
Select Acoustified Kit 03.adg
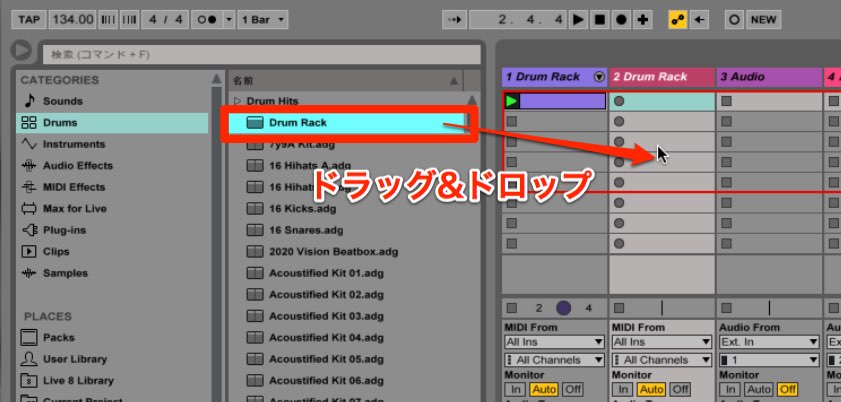coord(326,316)
